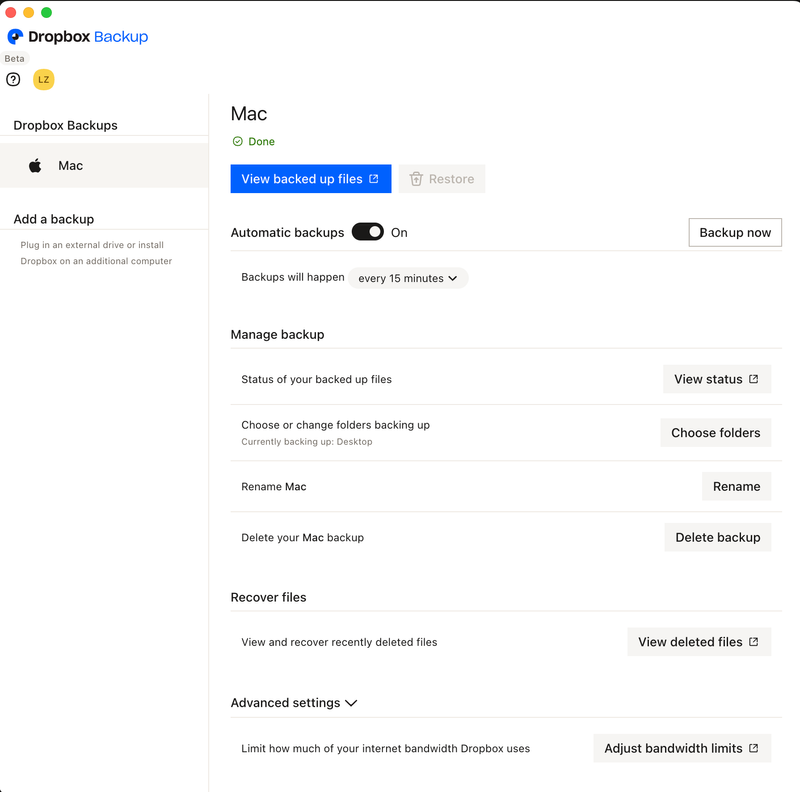This screenshot has height=792, width=800.
Task: Turn off Automatic backups toggle
Action: [368, 232]
